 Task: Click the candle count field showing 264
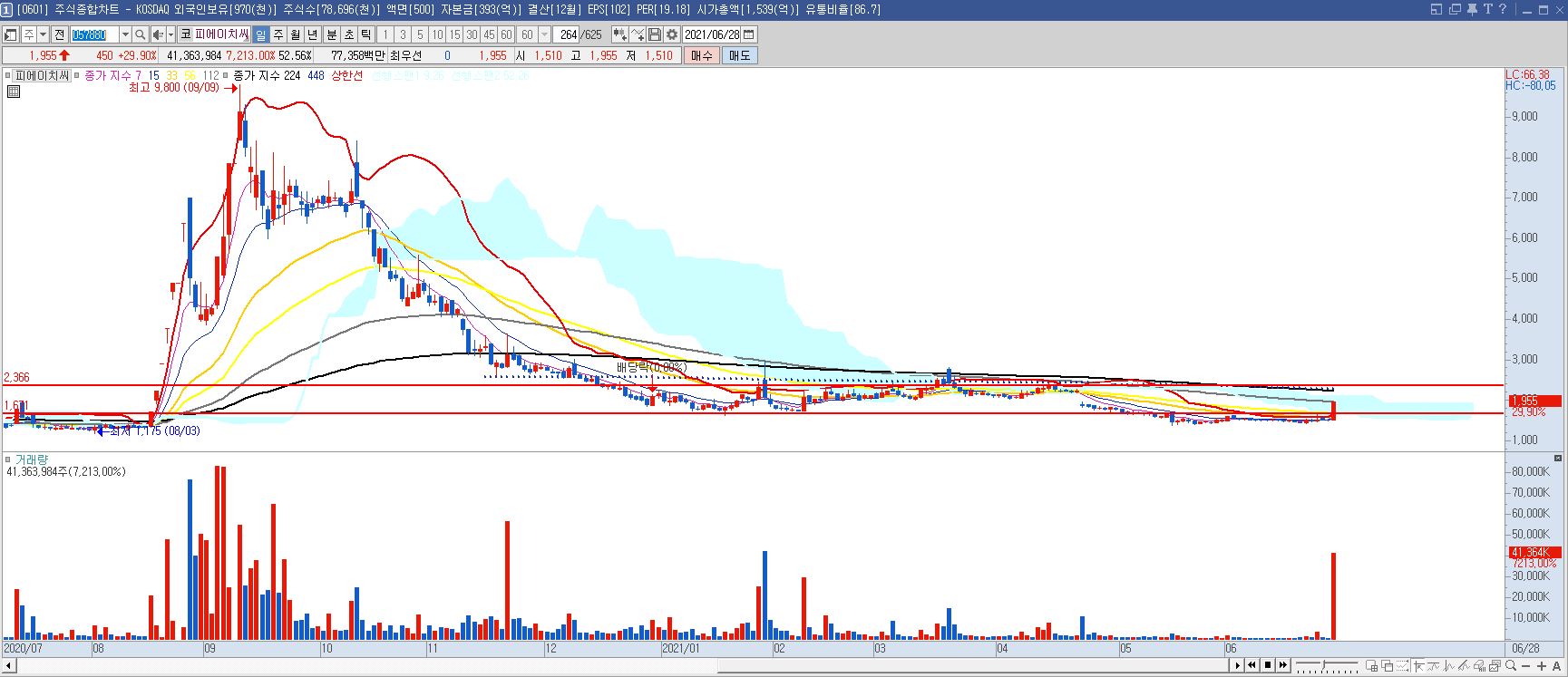567,34
